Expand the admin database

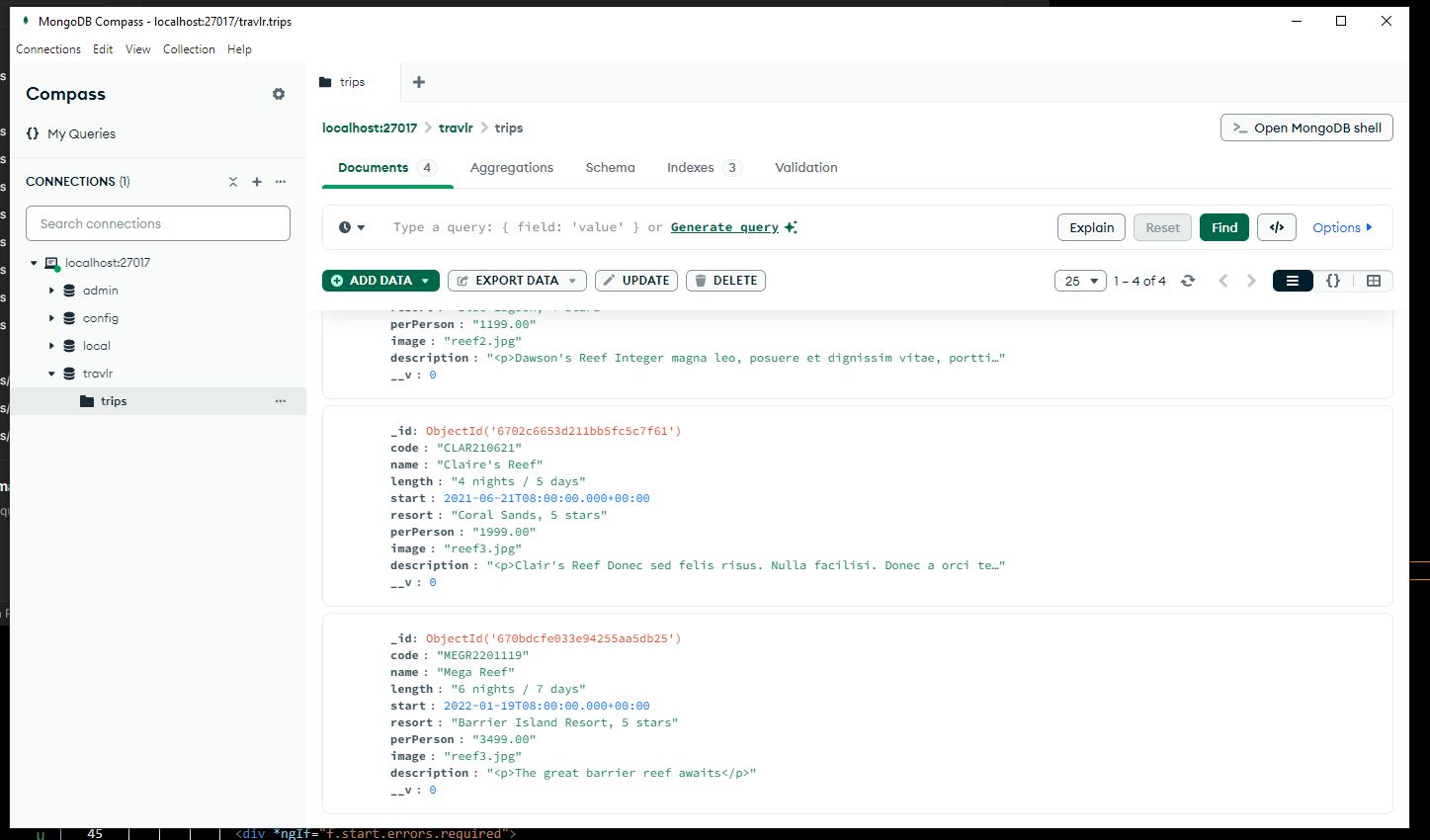[52, 291]
